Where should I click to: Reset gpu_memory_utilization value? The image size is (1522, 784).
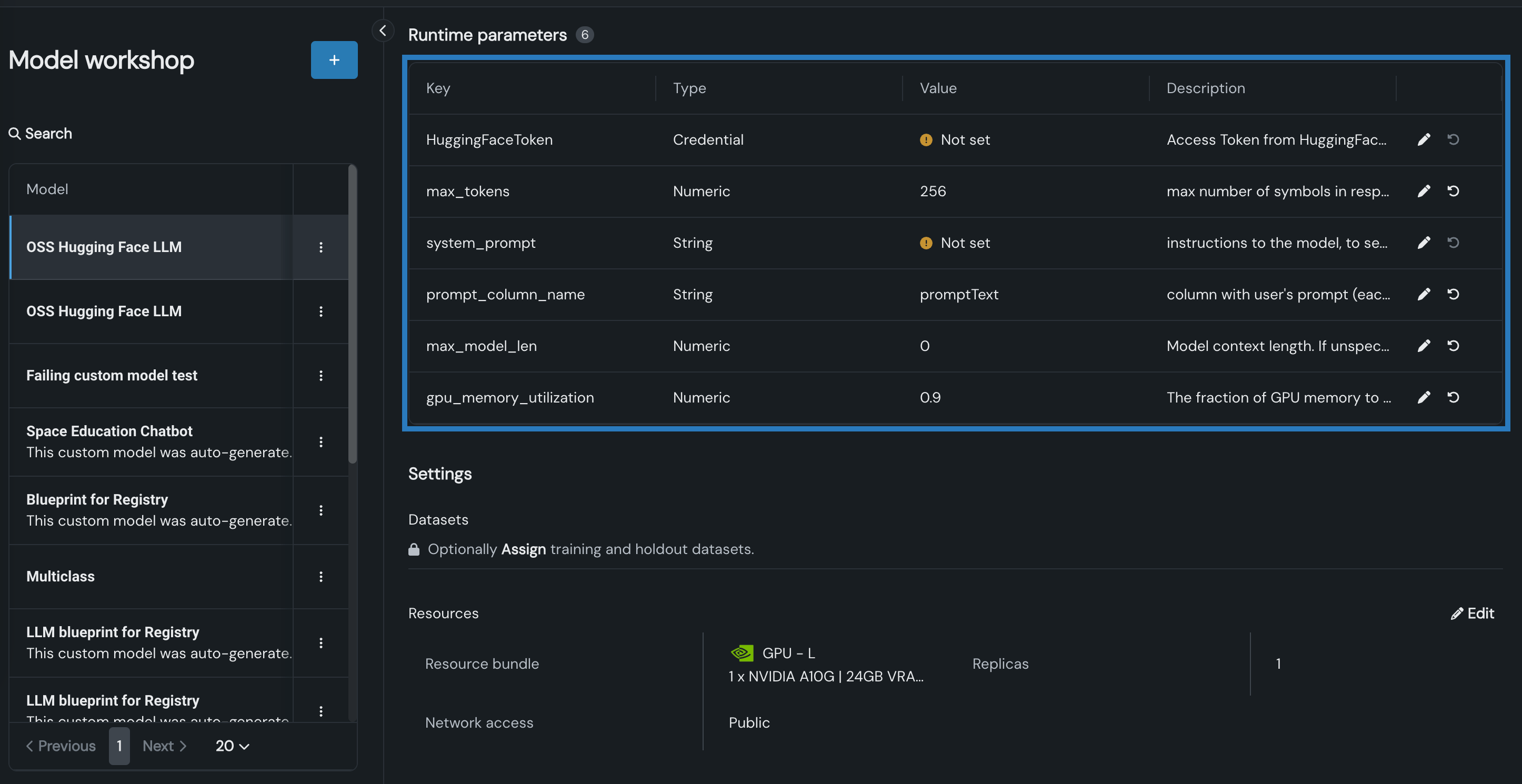coord(1453,398)
